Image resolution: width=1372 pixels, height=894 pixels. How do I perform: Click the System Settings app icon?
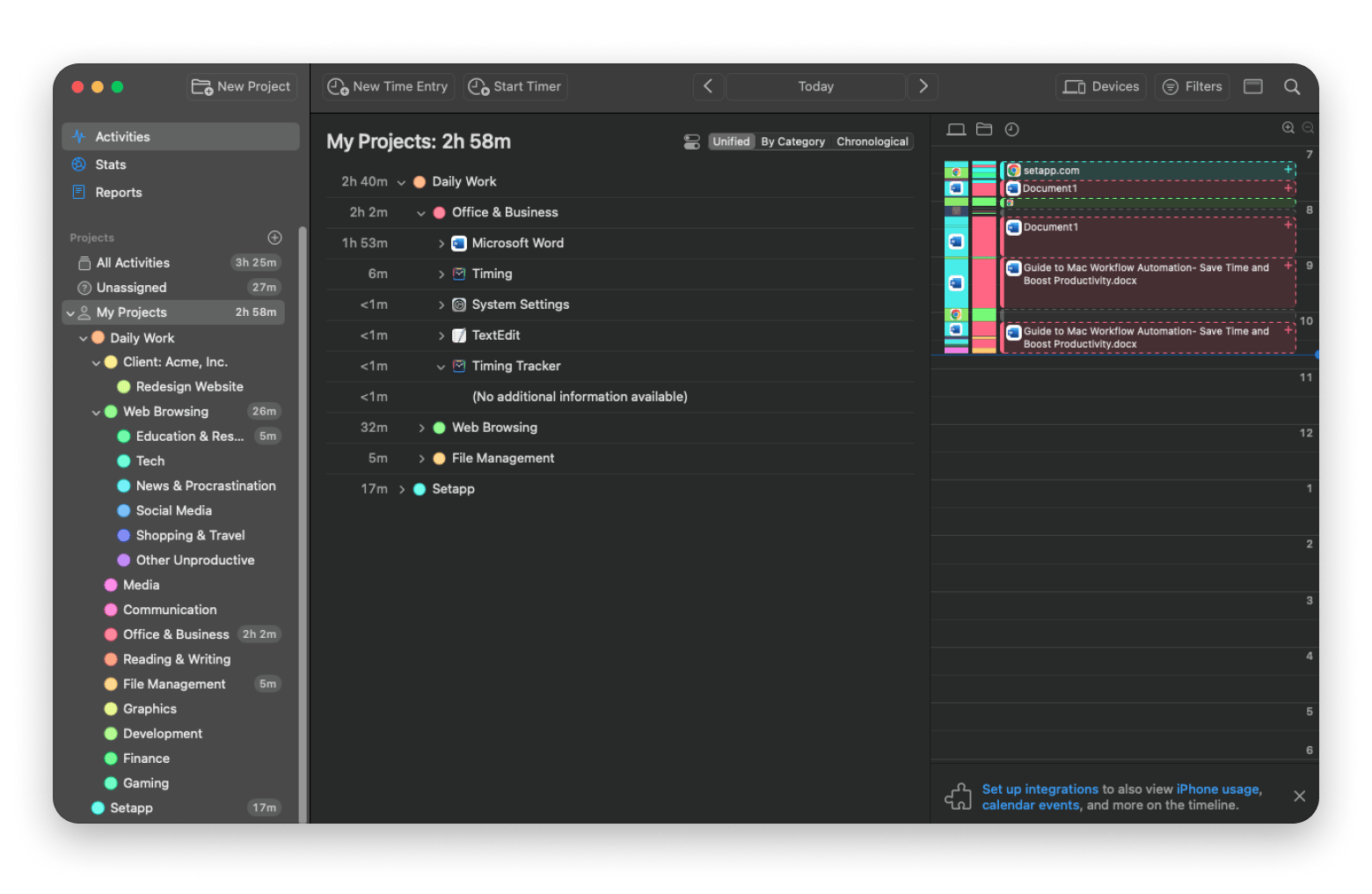[x=459, y=304]
